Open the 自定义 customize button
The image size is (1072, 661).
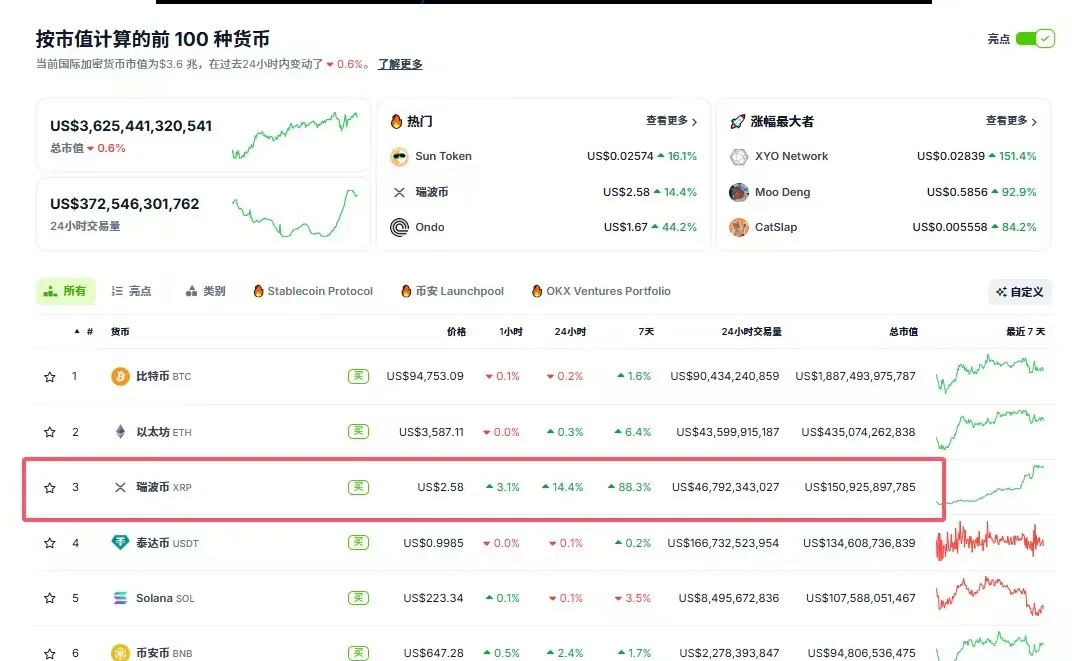1020,292
